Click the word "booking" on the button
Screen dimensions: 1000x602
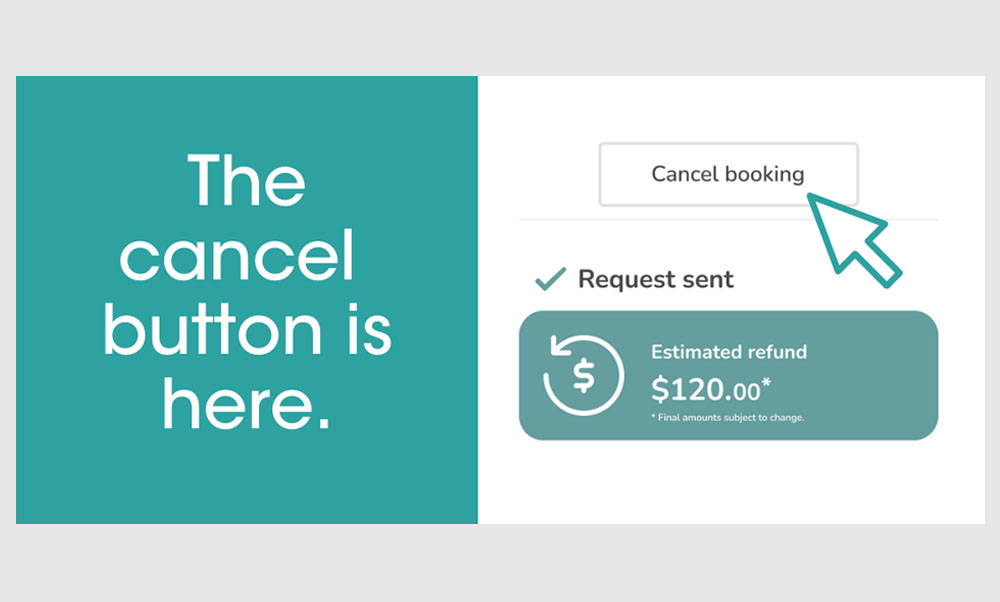click(x=765, y=174)
